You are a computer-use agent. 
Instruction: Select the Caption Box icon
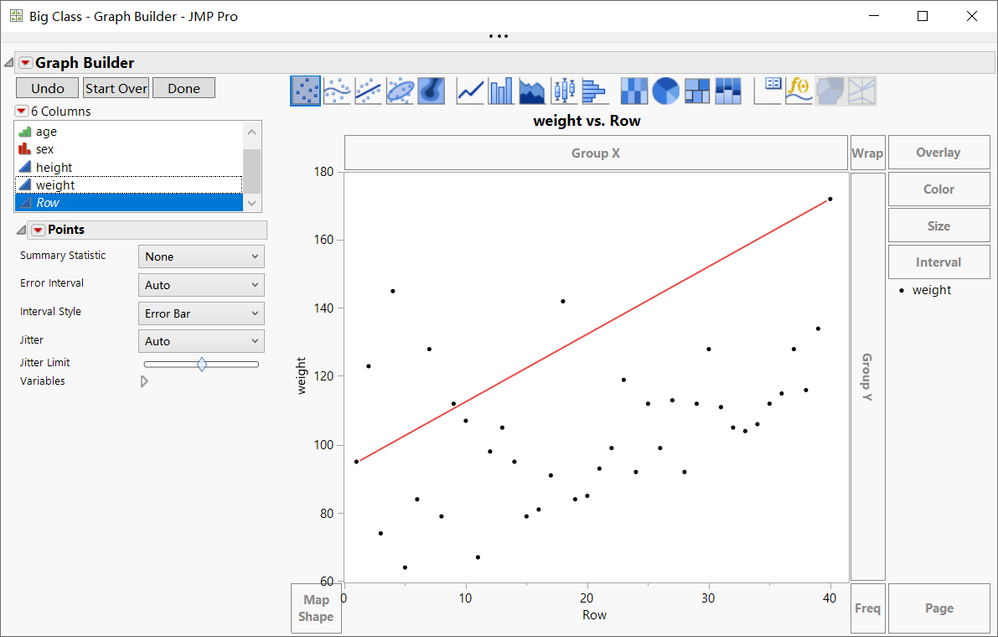[768, 90]
